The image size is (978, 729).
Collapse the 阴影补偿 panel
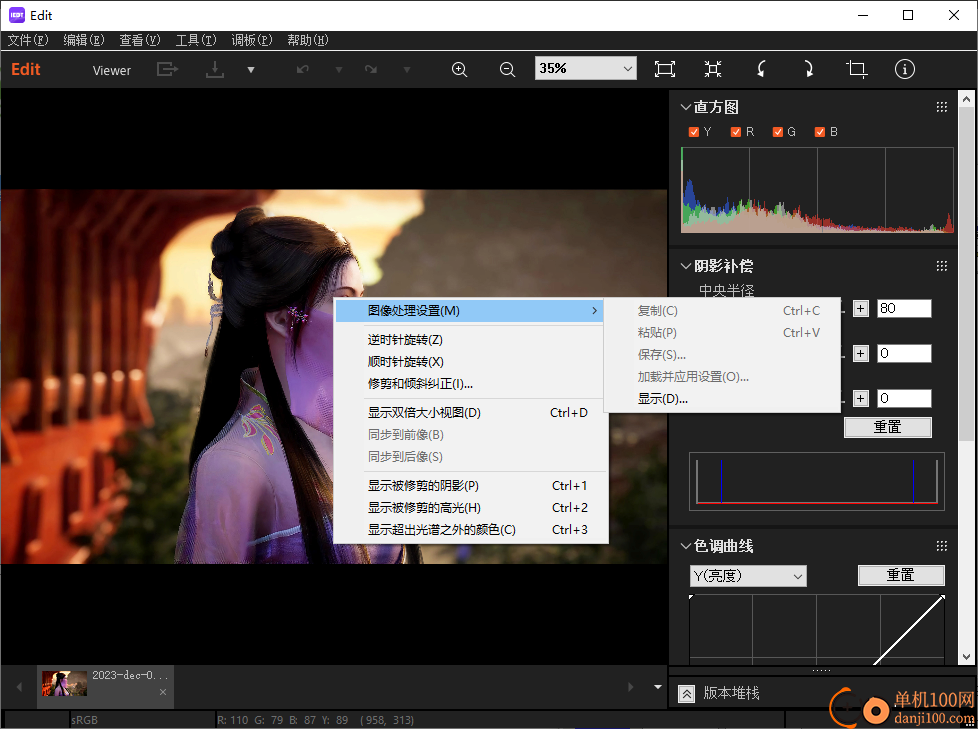pyautogui.click(x=685, y=266)
